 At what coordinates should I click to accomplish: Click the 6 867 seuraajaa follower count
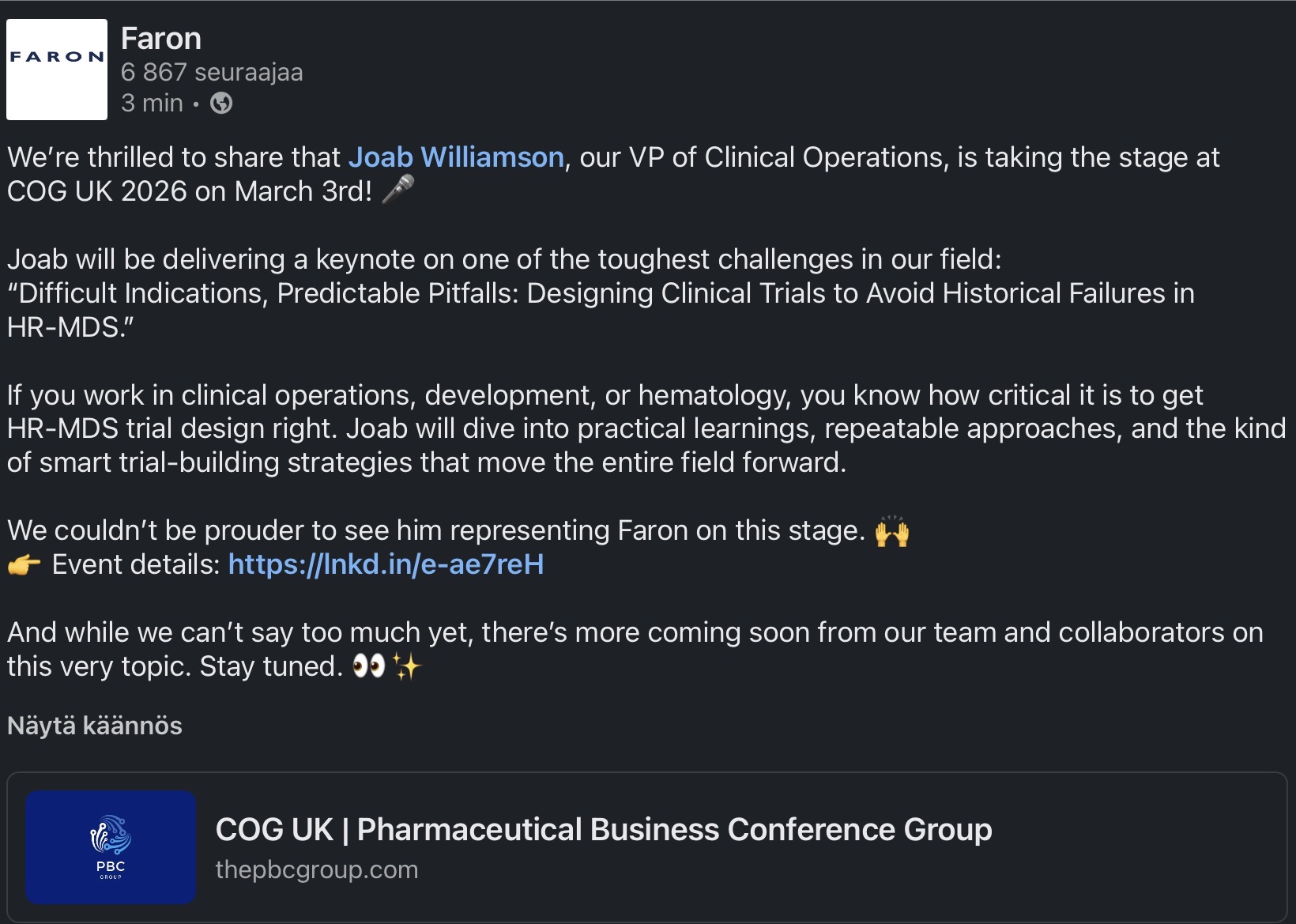[212, 72]
